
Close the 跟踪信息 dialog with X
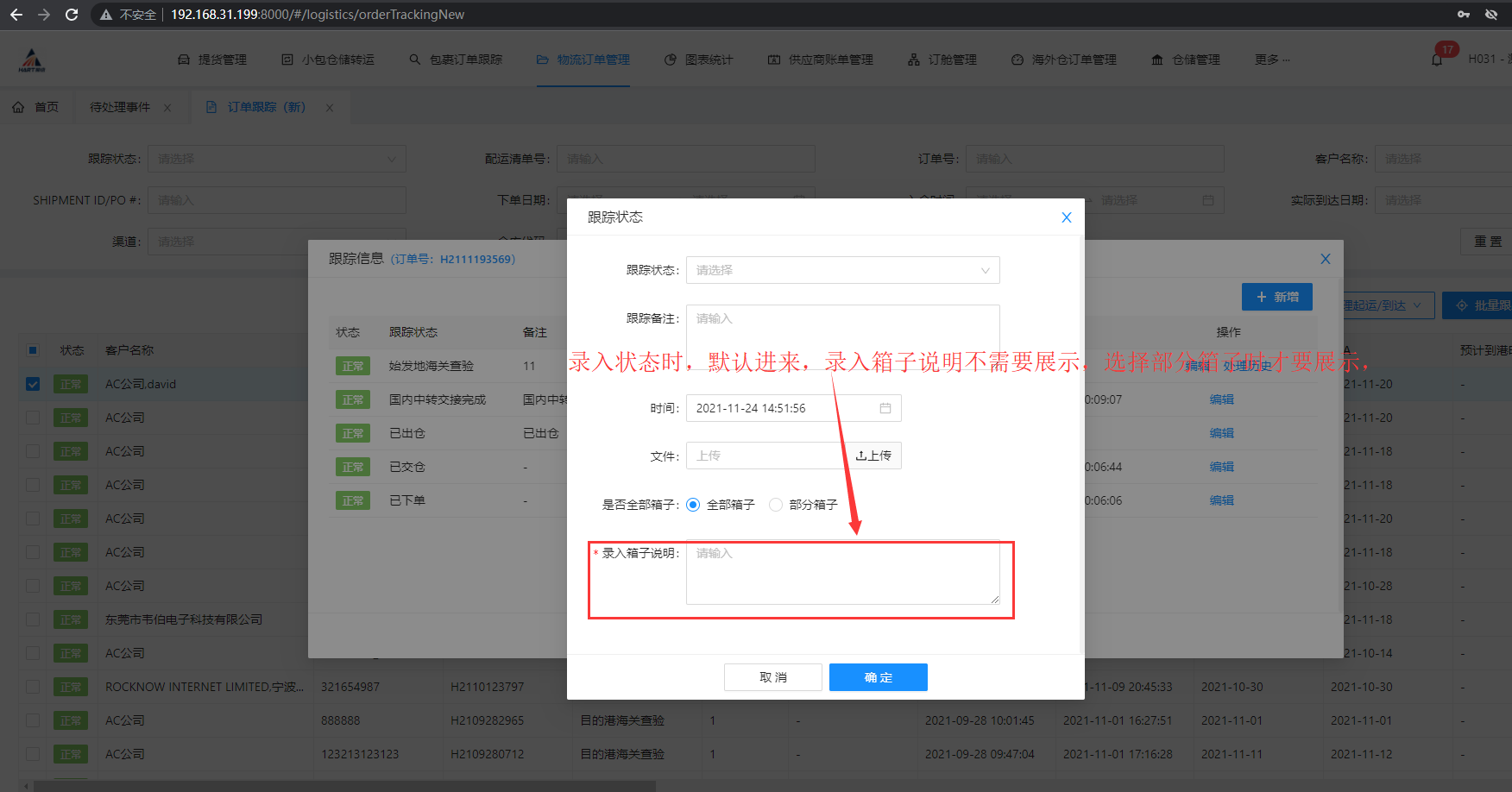point(1326,259)
